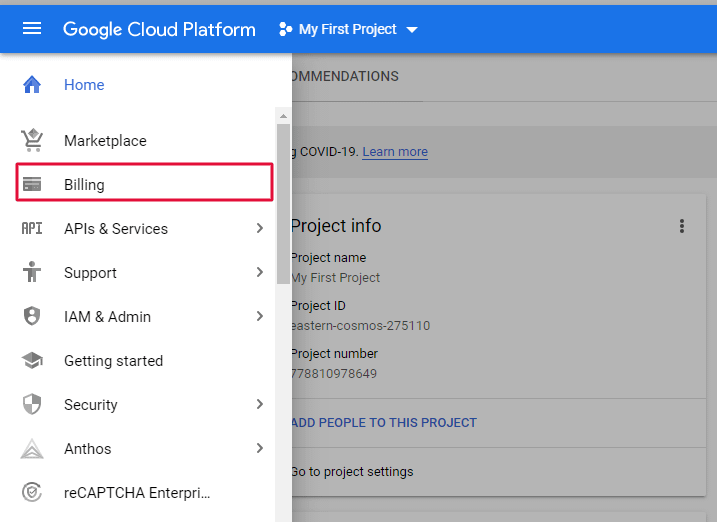This screenshot has width=717, height=522.
Task: Open the Recommendations tab
Action: pos(344,77)
